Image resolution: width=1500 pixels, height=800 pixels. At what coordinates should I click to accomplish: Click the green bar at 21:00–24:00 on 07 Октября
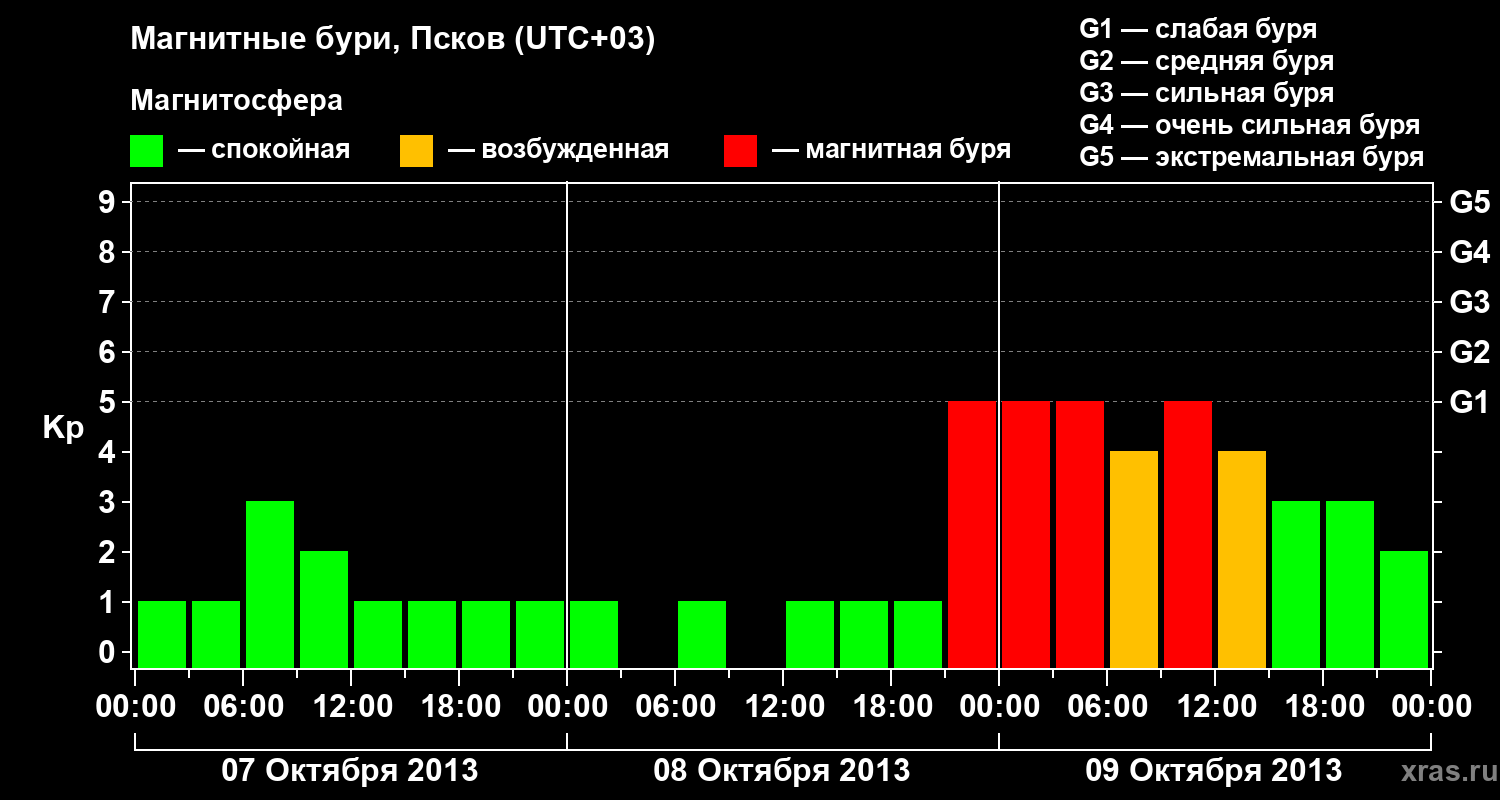[x=540, y=634]
